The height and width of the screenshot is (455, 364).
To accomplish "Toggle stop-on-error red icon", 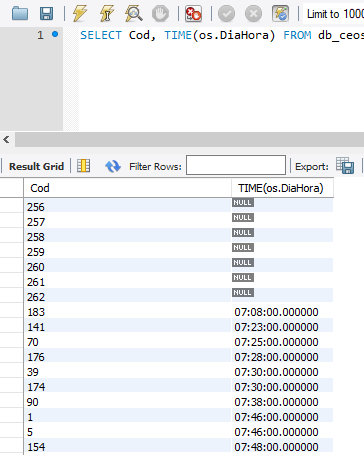I will tap(194, 14).
